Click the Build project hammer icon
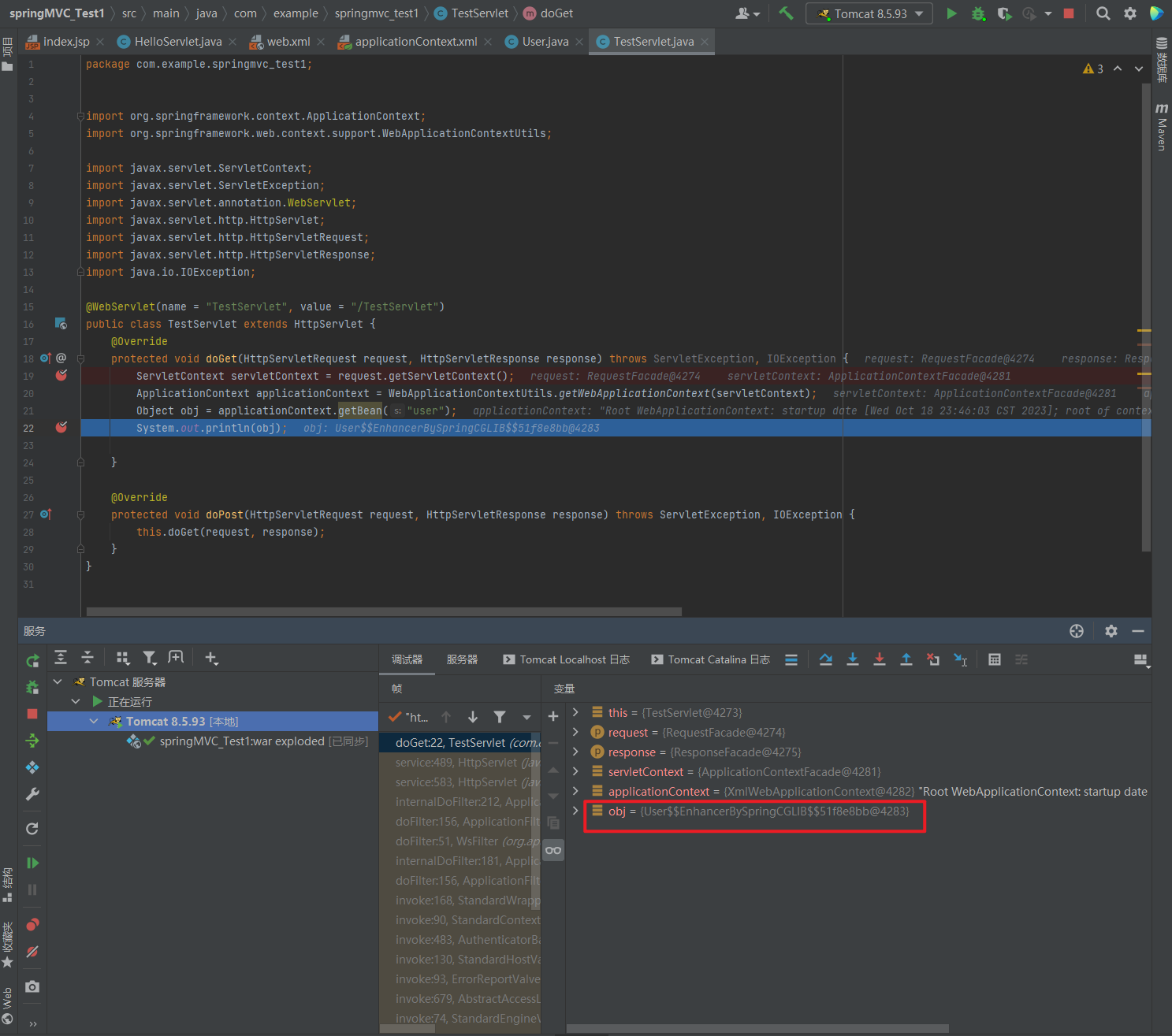 pyautogui.click(x=786, y=13)
